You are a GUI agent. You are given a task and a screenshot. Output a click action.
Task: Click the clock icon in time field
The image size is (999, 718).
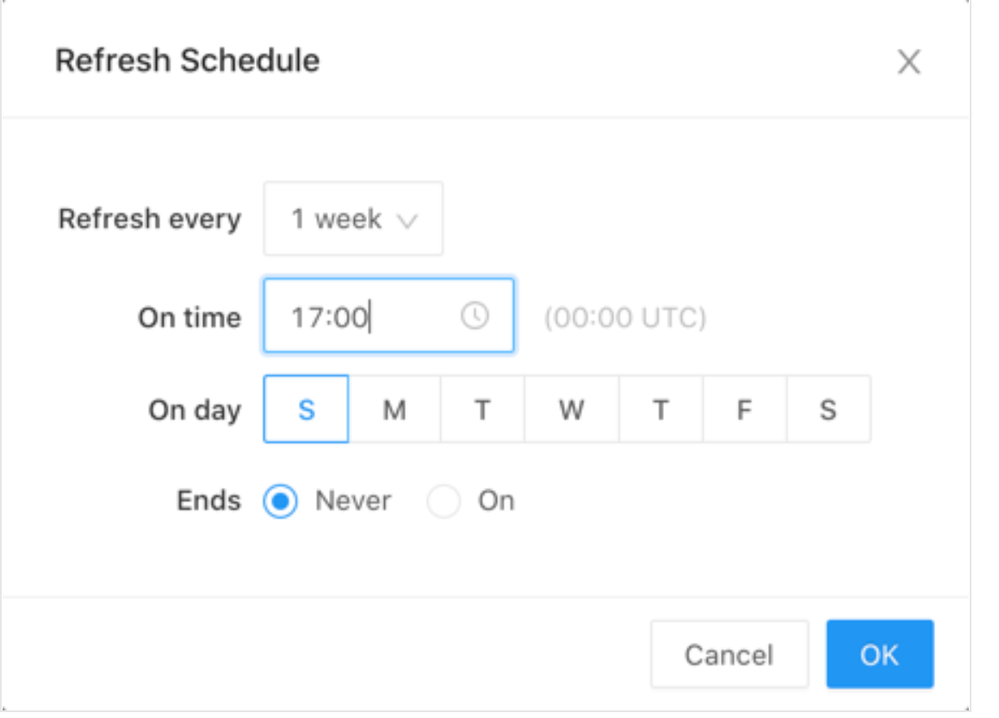click(x=475, y=316)
